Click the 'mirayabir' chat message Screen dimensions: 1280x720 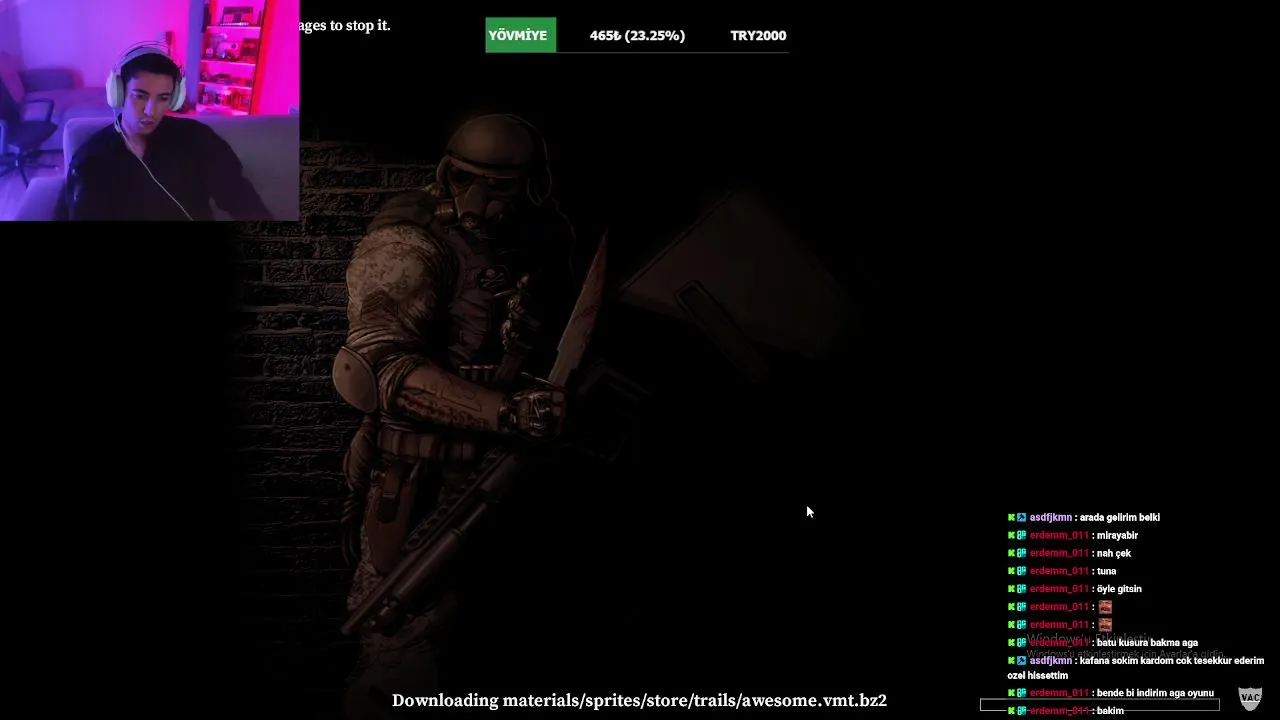pos(1117,535)
